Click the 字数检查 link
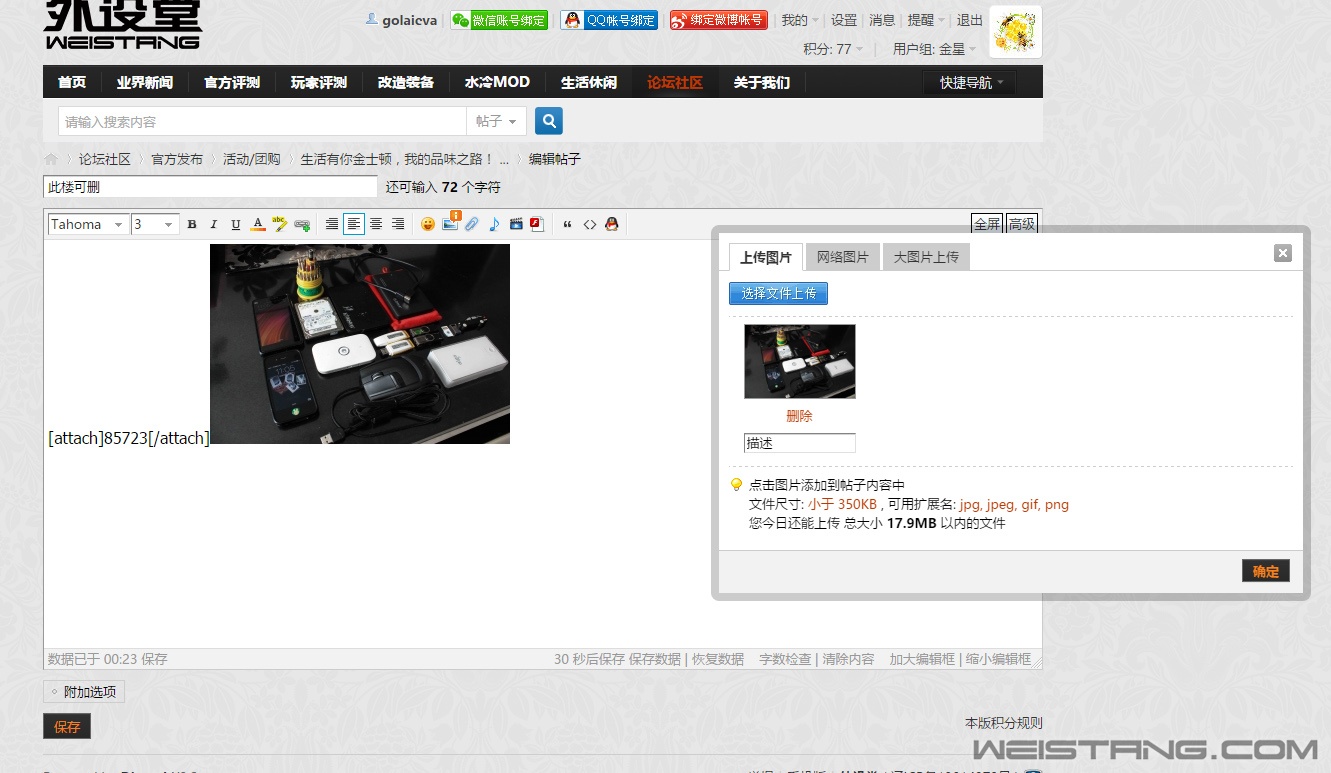The height and width of the screenshot is (773, 1331). [785, 659]
